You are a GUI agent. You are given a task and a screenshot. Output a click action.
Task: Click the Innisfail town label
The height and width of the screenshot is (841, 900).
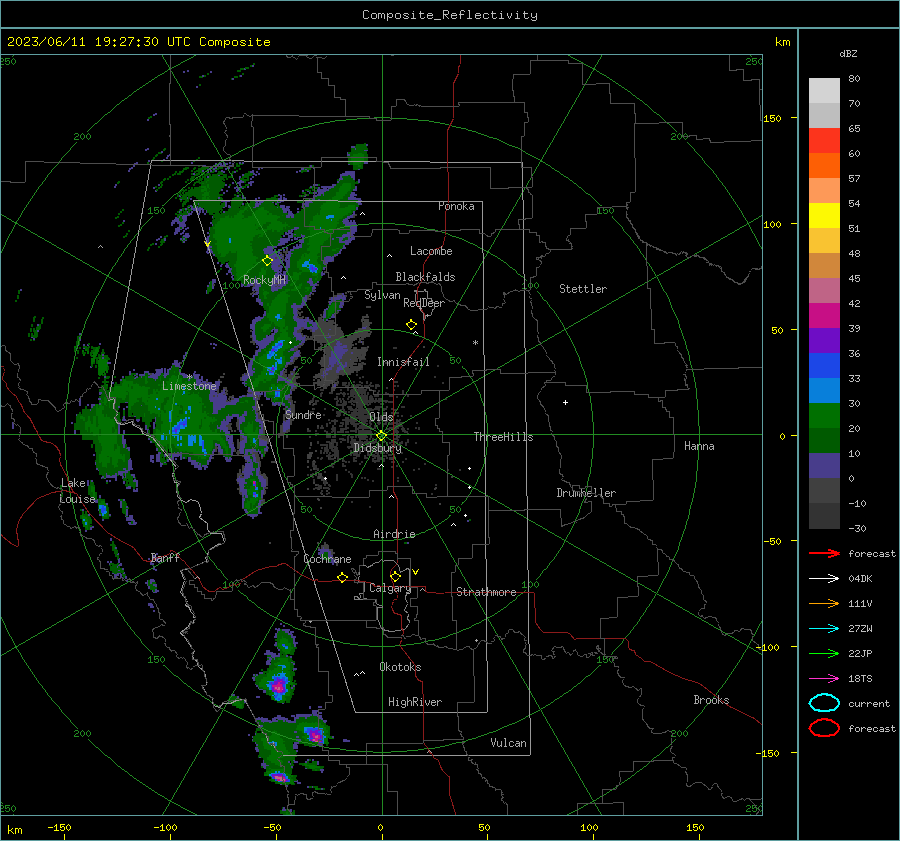403,362
